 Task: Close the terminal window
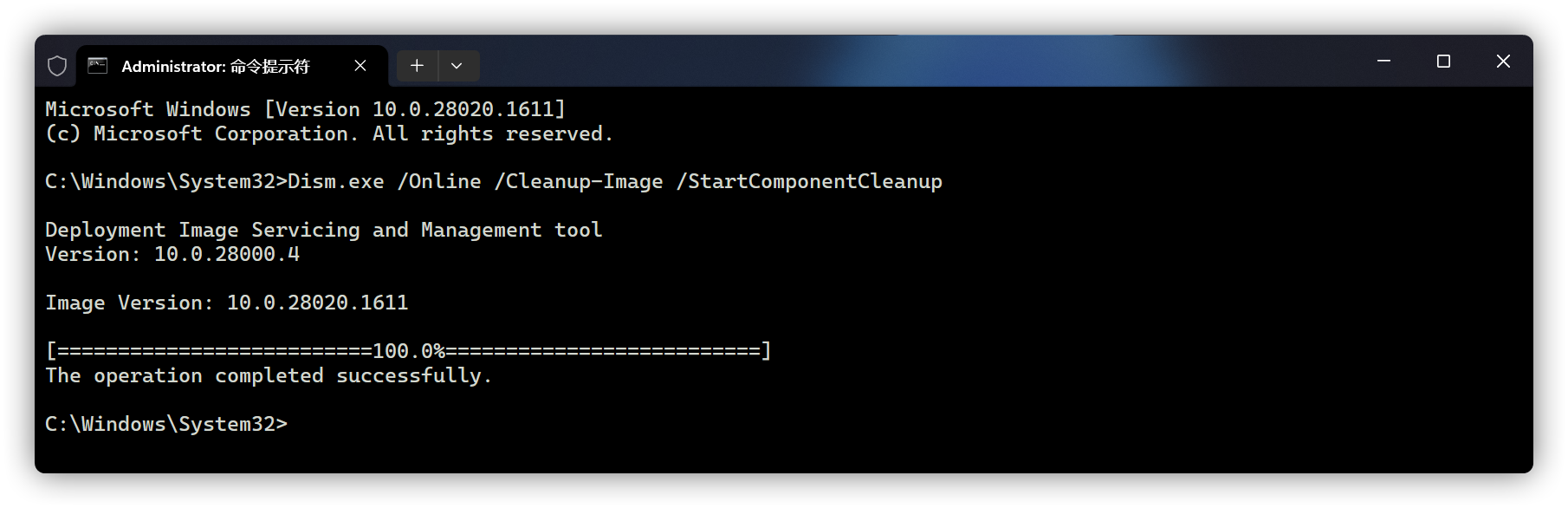pyautogui.click(x=1503, y=61)
